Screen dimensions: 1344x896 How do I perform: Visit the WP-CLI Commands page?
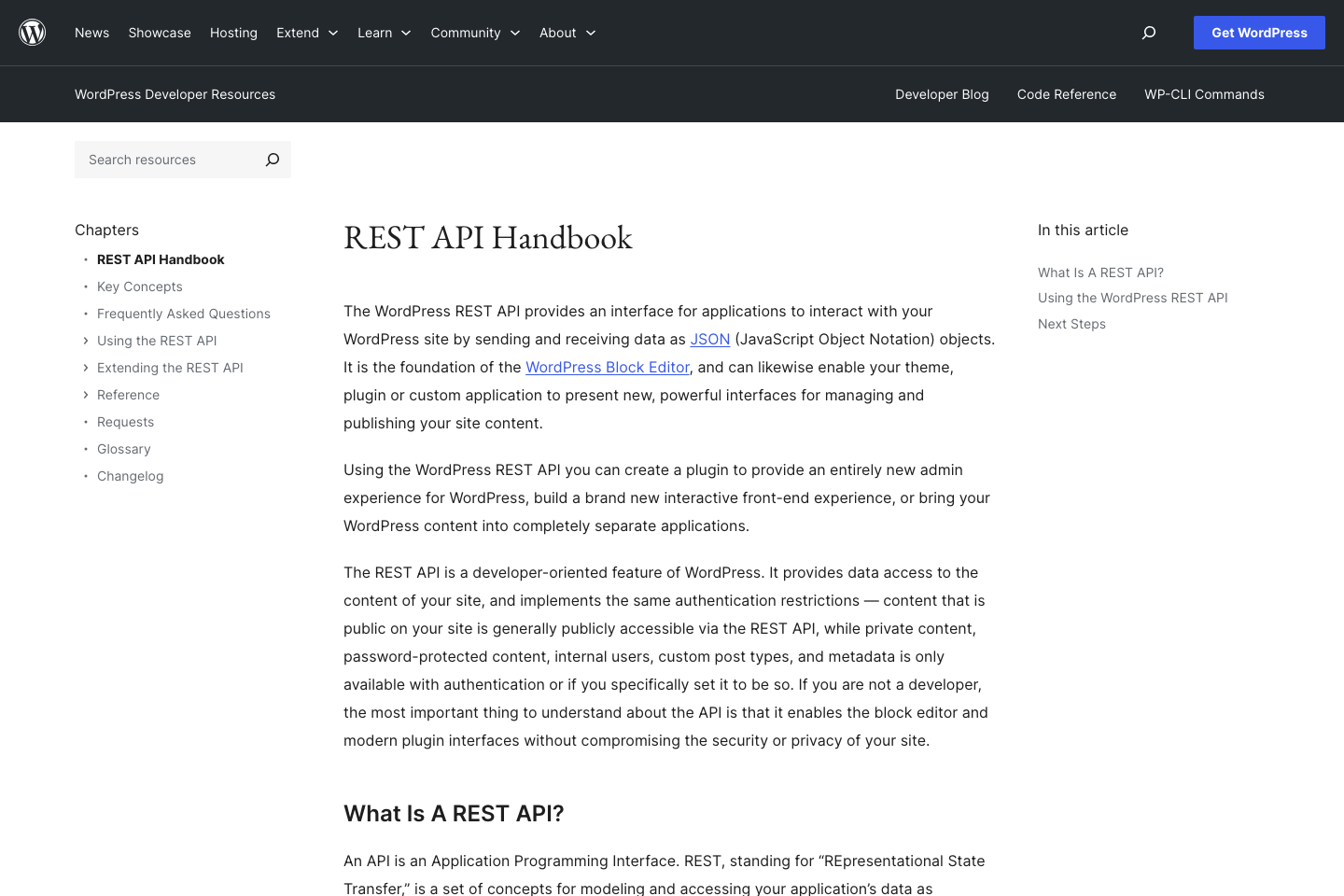click(x=1204, y=94)
